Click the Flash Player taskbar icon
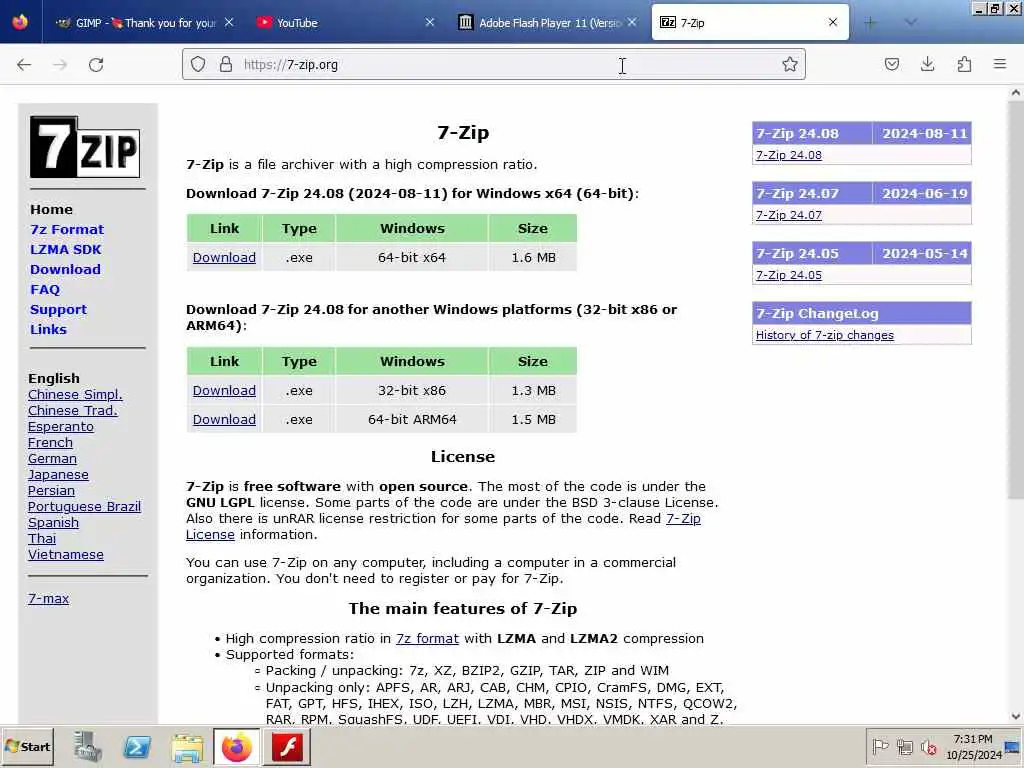 [287, 746]
